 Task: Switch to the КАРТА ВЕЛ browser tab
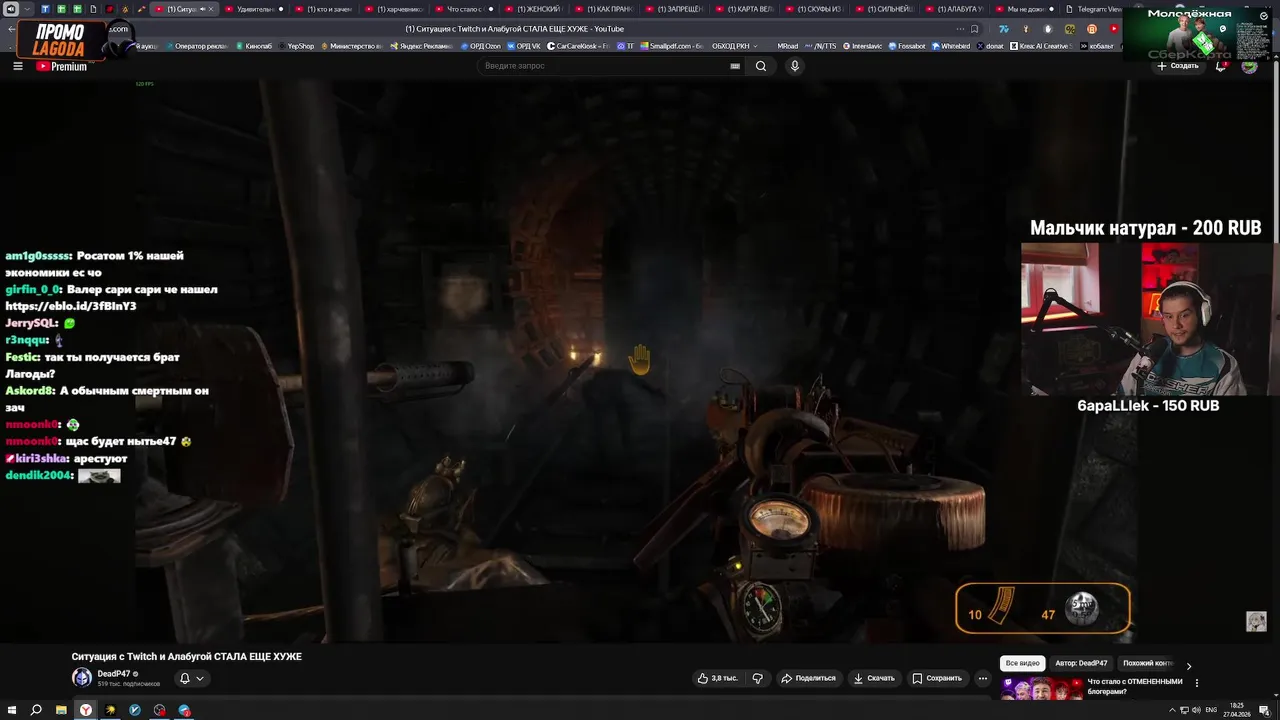click(745, 9)
